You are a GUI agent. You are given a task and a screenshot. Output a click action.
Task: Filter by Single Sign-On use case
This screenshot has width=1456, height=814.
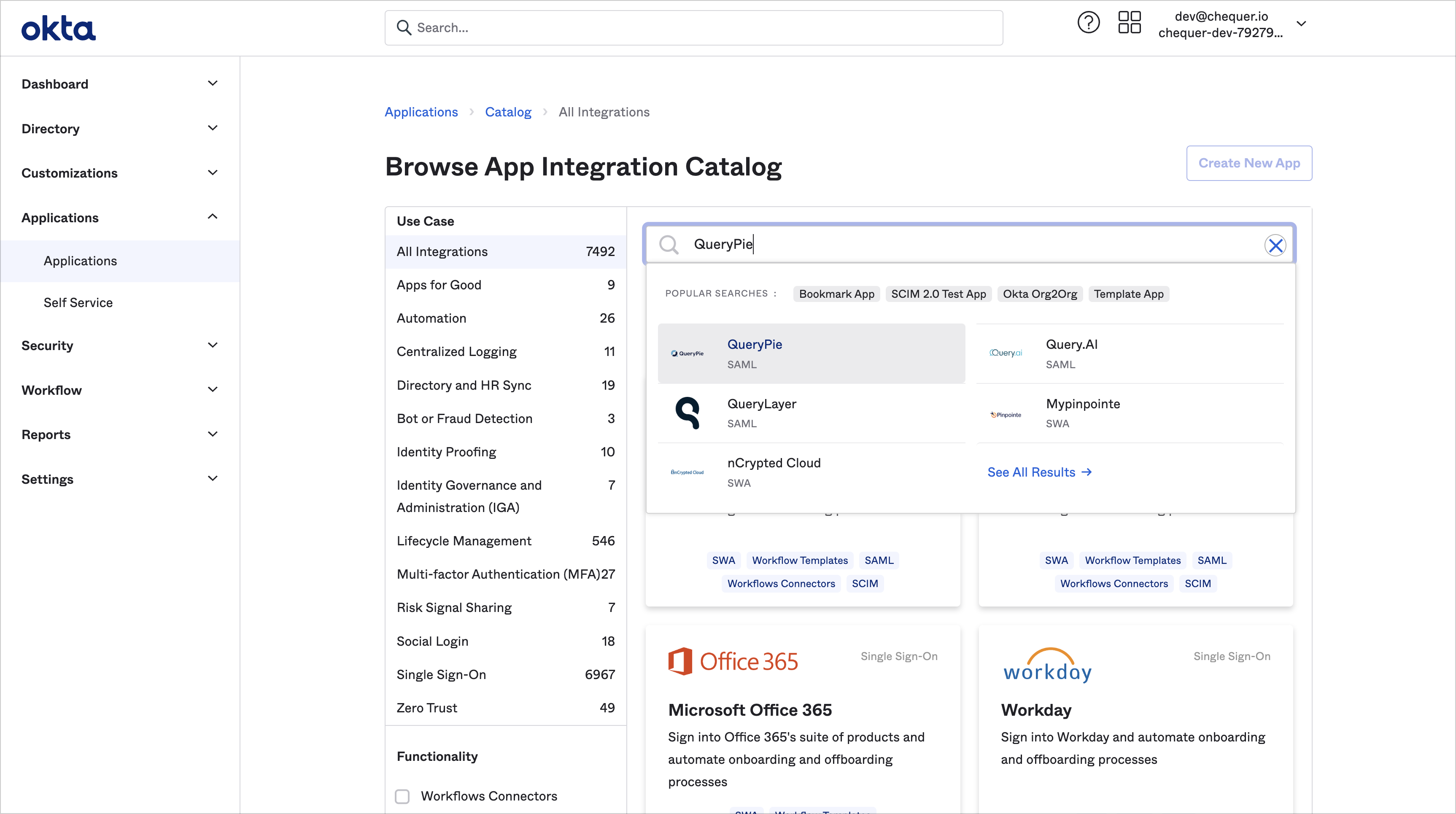coord(505,674)
